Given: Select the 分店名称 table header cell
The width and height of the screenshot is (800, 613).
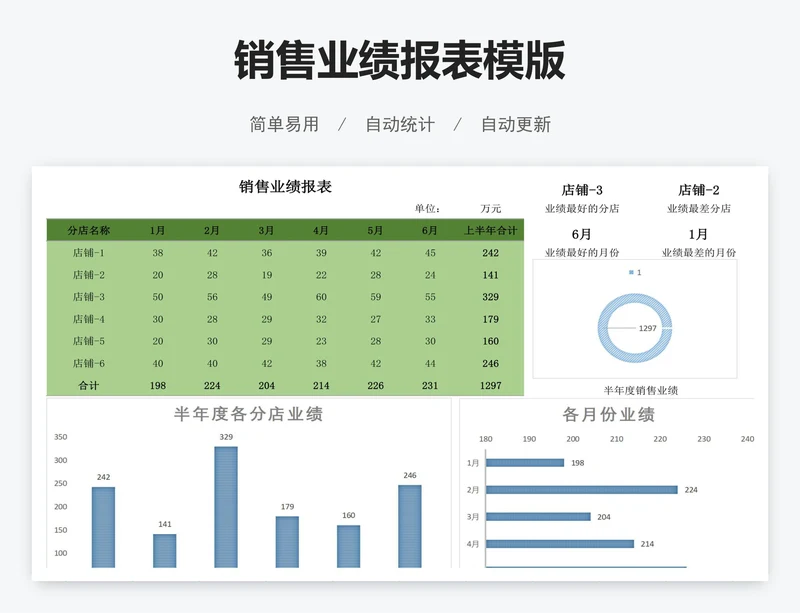Looking at the screenshot, I should point(89,230).
